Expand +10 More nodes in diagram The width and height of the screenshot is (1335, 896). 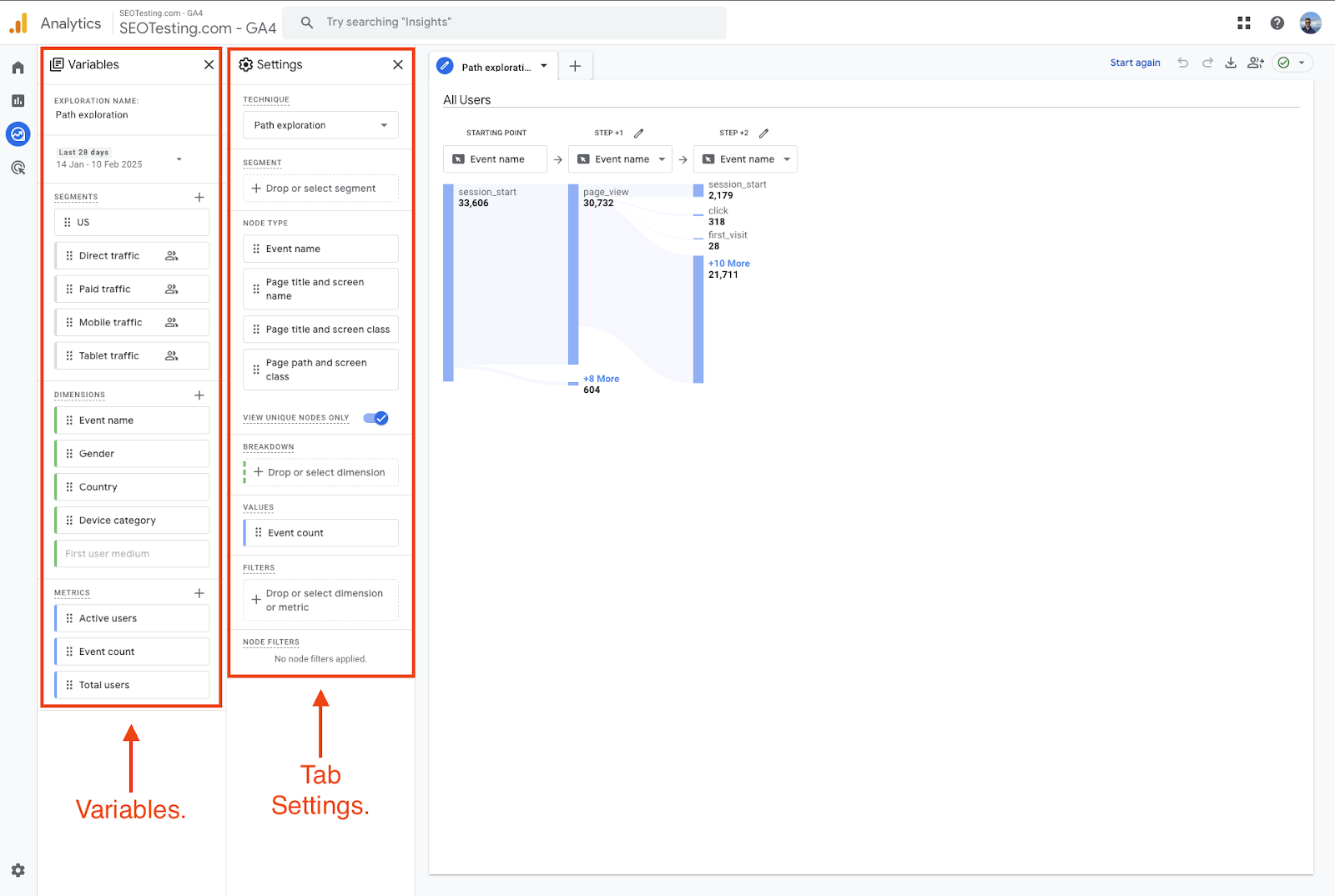click(728, 263)
